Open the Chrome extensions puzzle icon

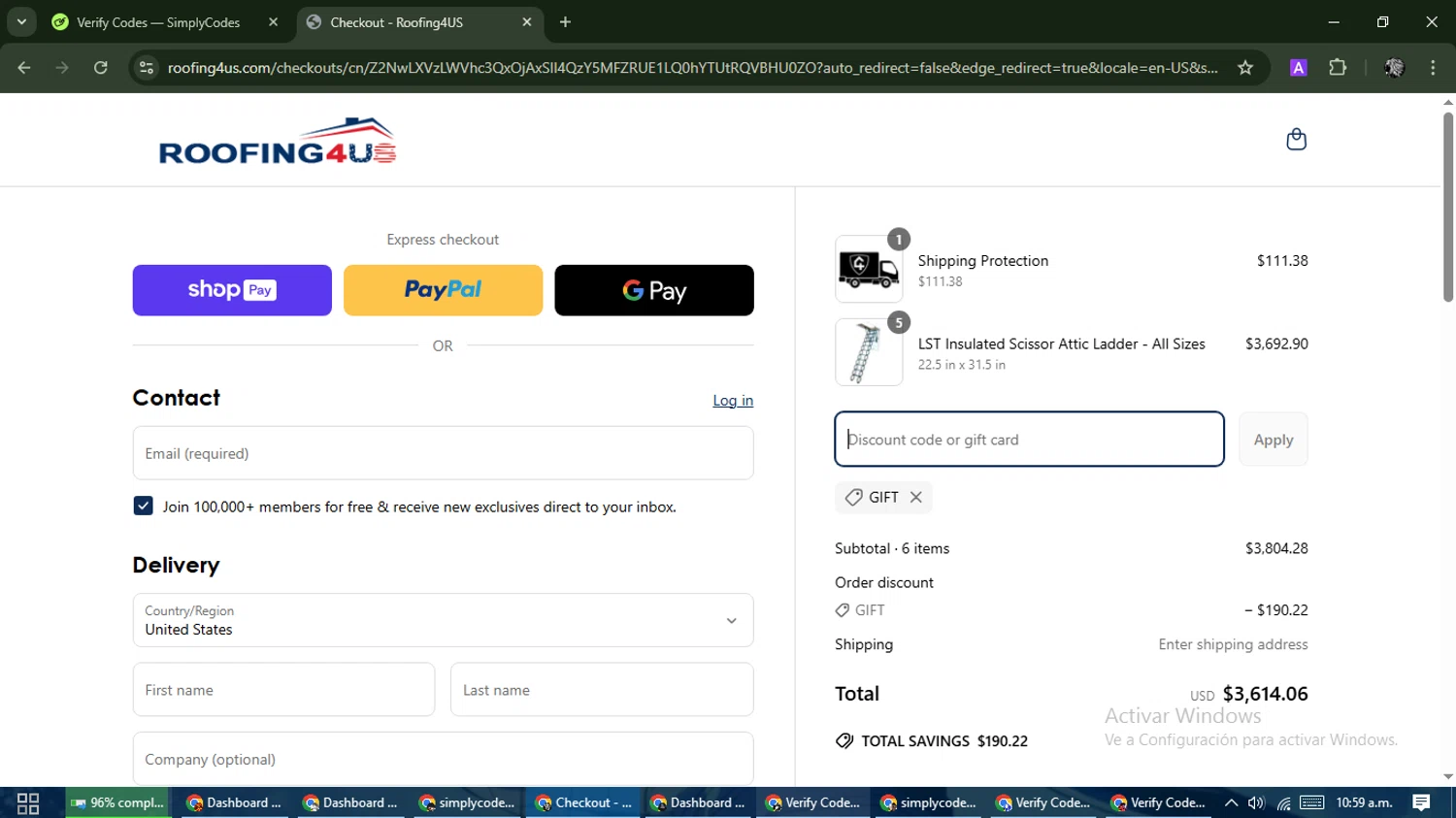1338,68
